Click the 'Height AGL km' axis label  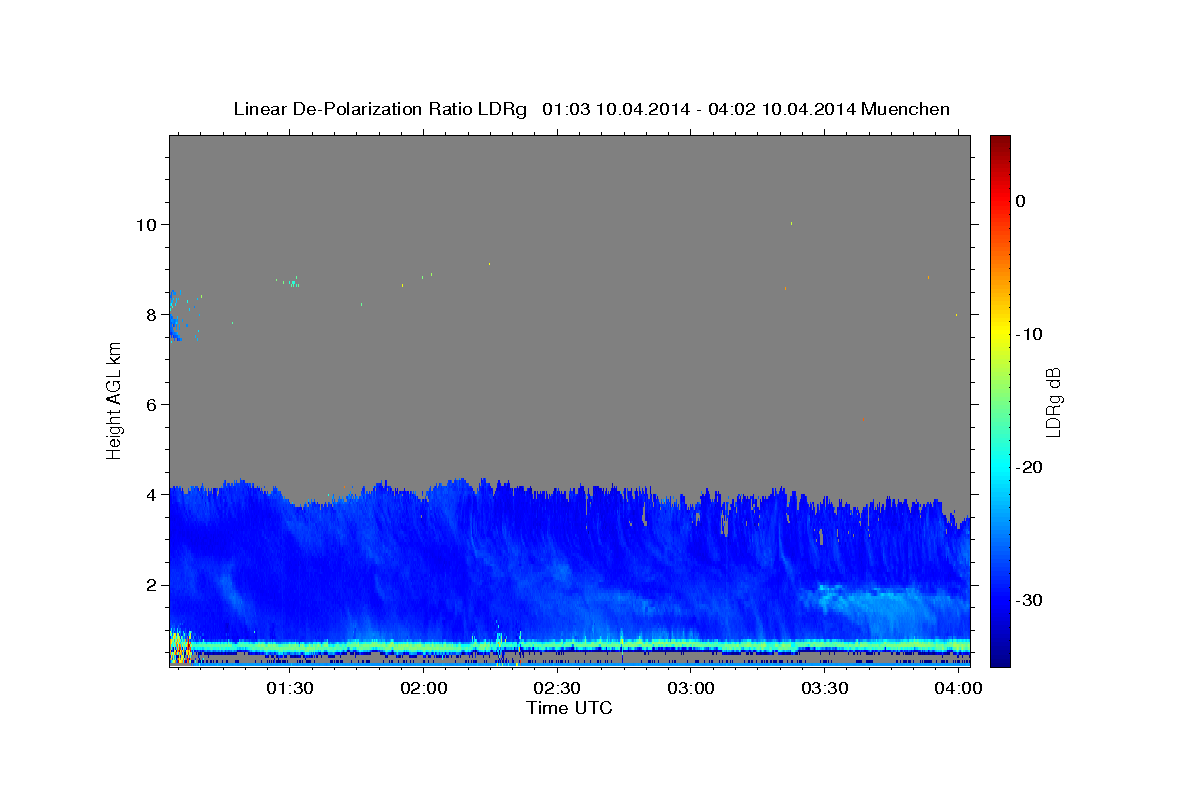pyautogui.click(x=115, y=400)
